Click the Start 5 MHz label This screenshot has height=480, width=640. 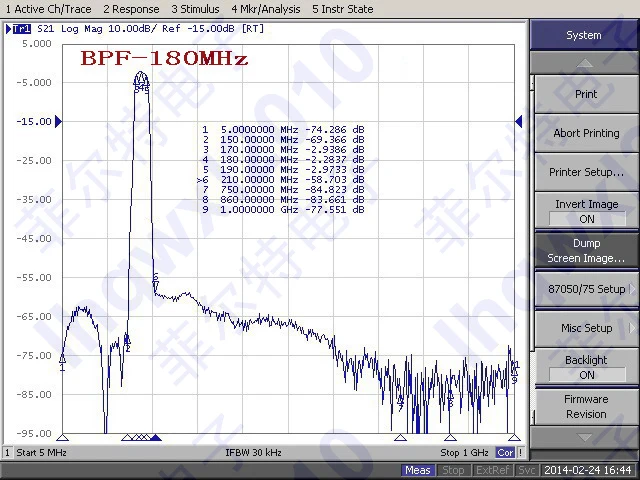41,453
